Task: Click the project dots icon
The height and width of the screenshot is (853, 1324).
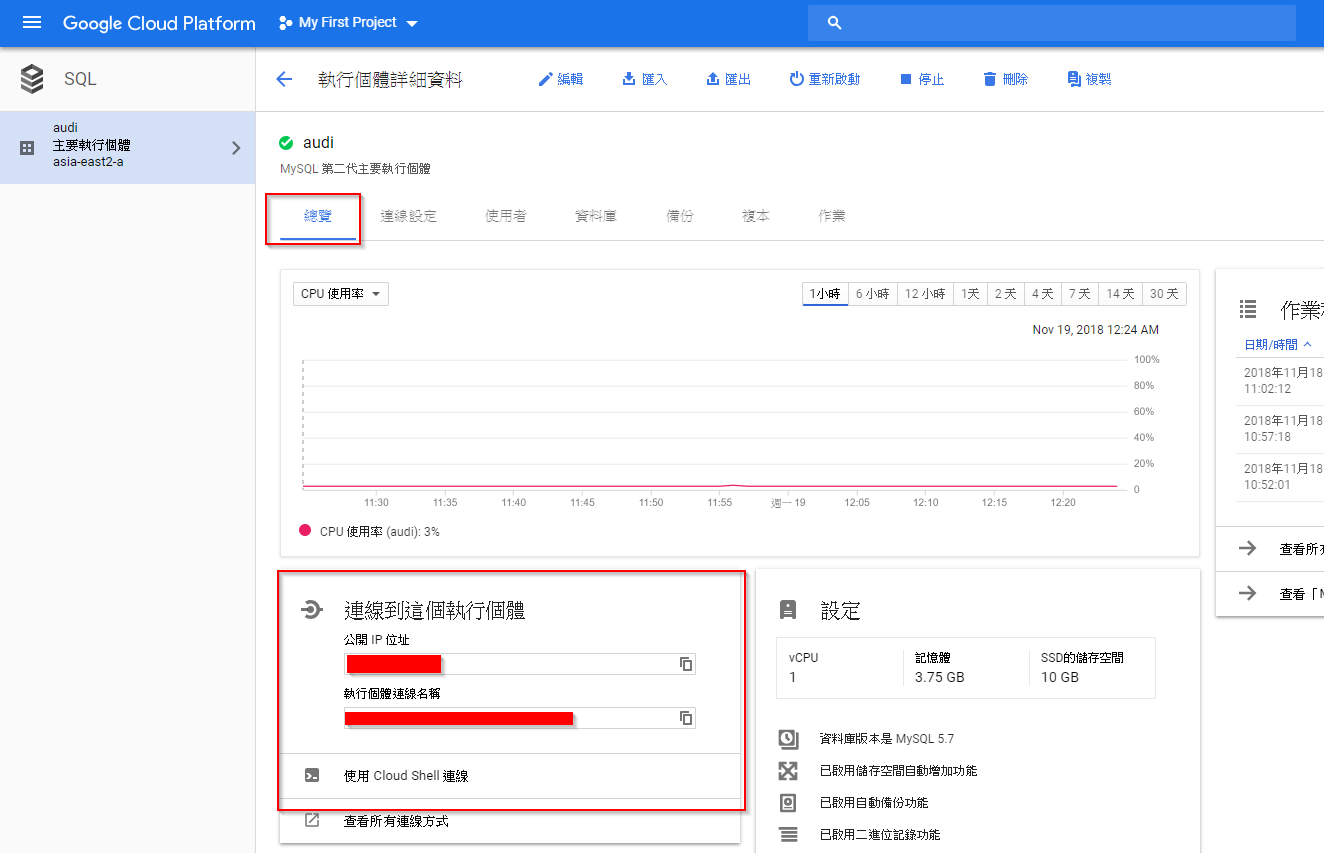Action: [286, 23]
